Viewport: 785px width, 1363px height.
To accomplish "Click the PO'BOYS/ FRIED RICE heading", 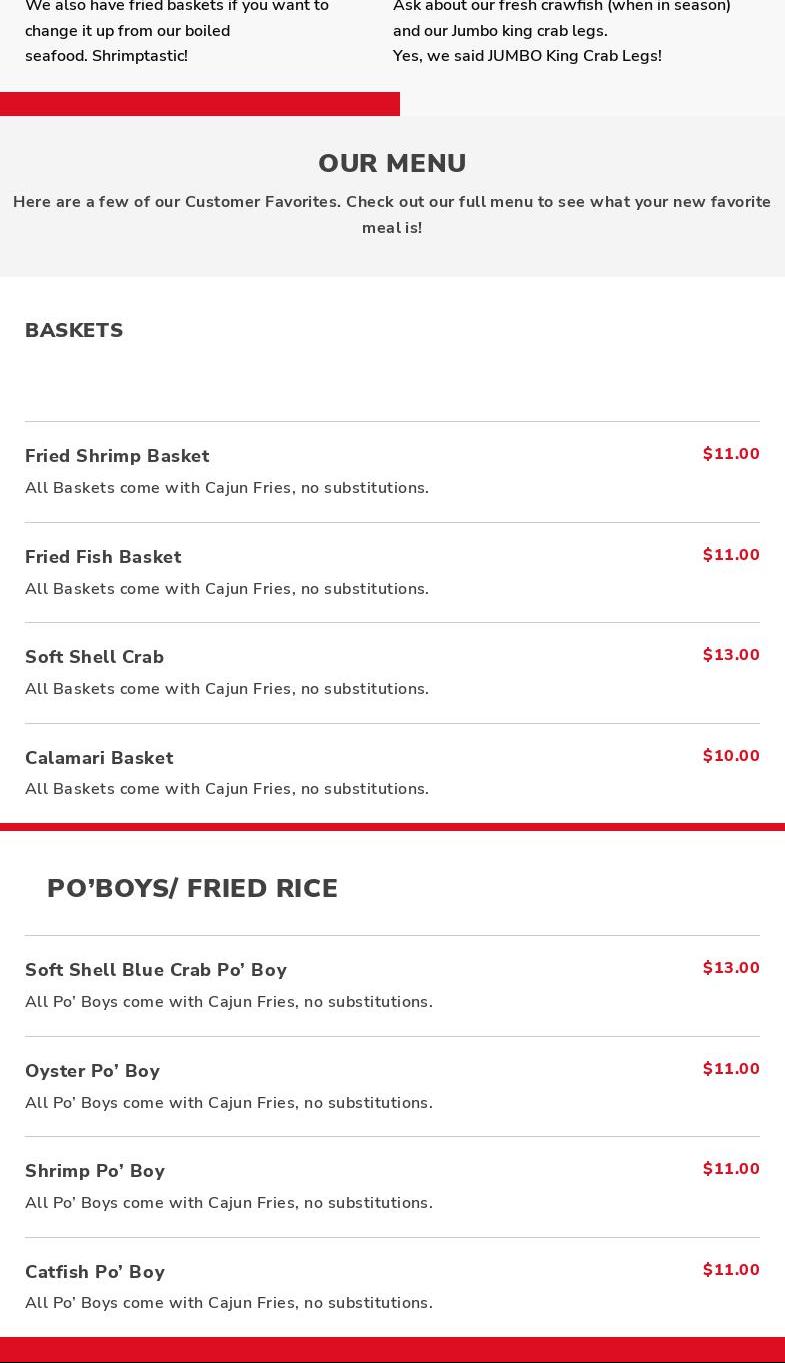I will (192, 888).
